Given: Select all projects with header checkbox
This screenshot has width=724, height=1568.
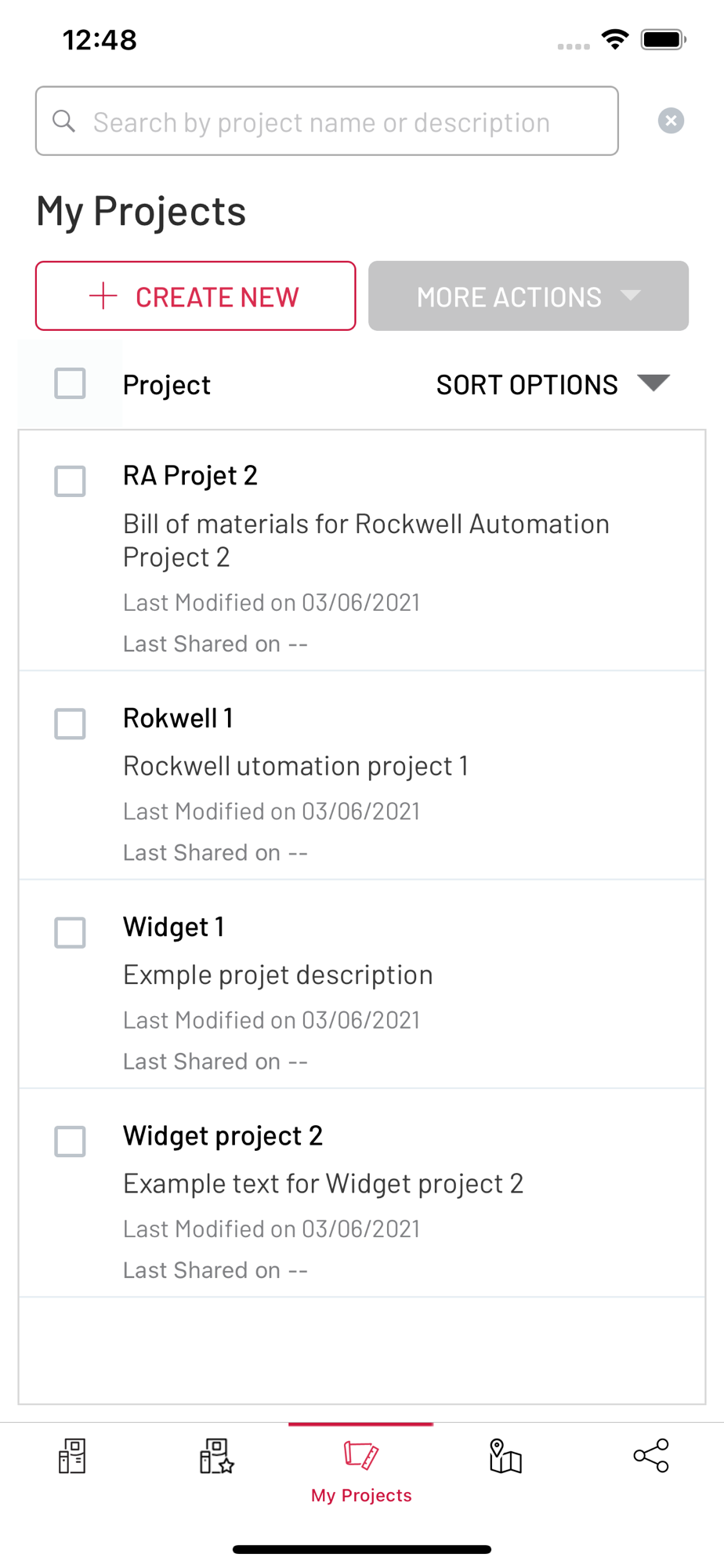Looking at the screenshot, I should tap(70, 384).
